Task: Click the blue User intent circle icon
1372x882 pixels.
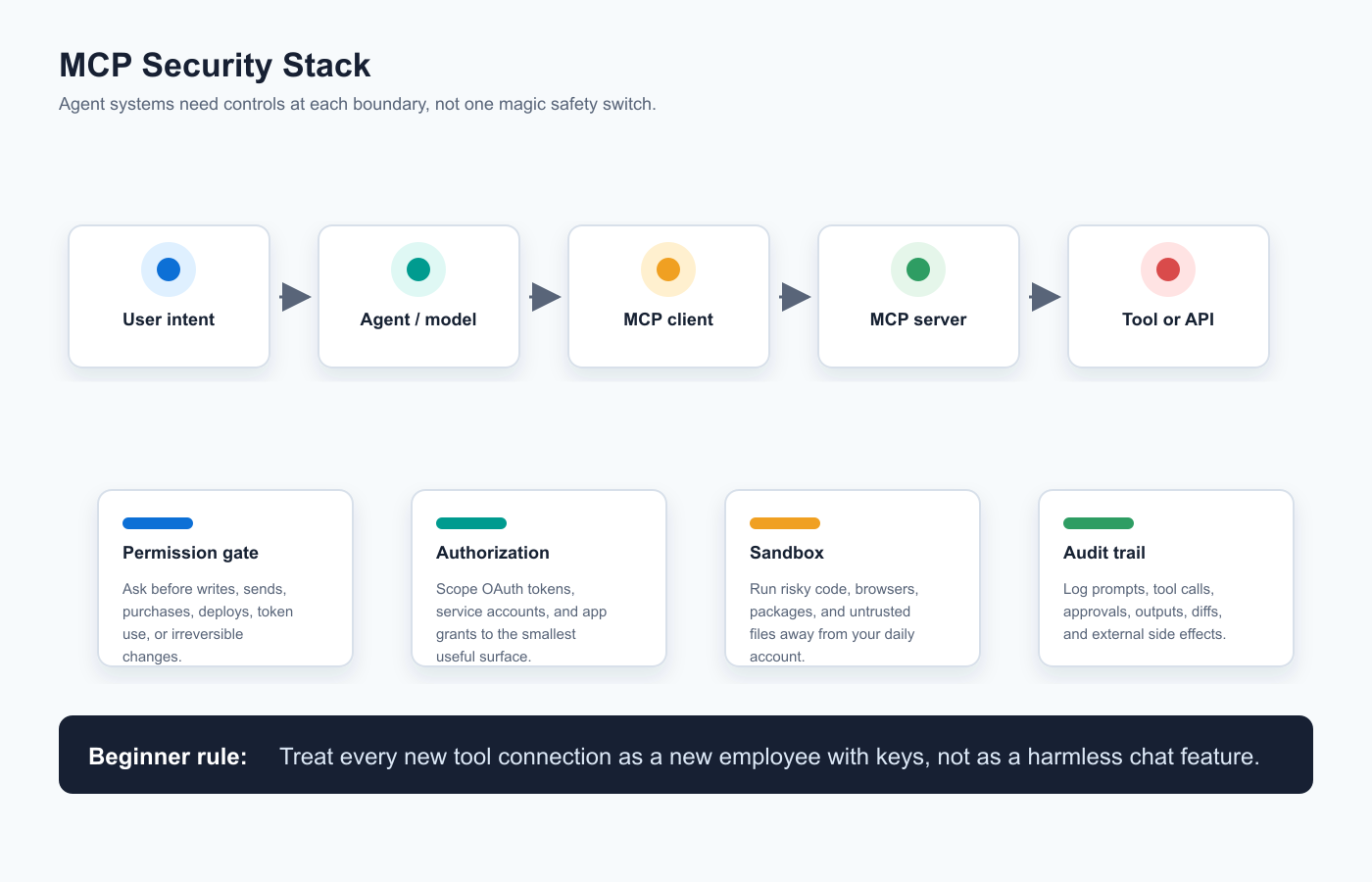Action: pos(169,269)
